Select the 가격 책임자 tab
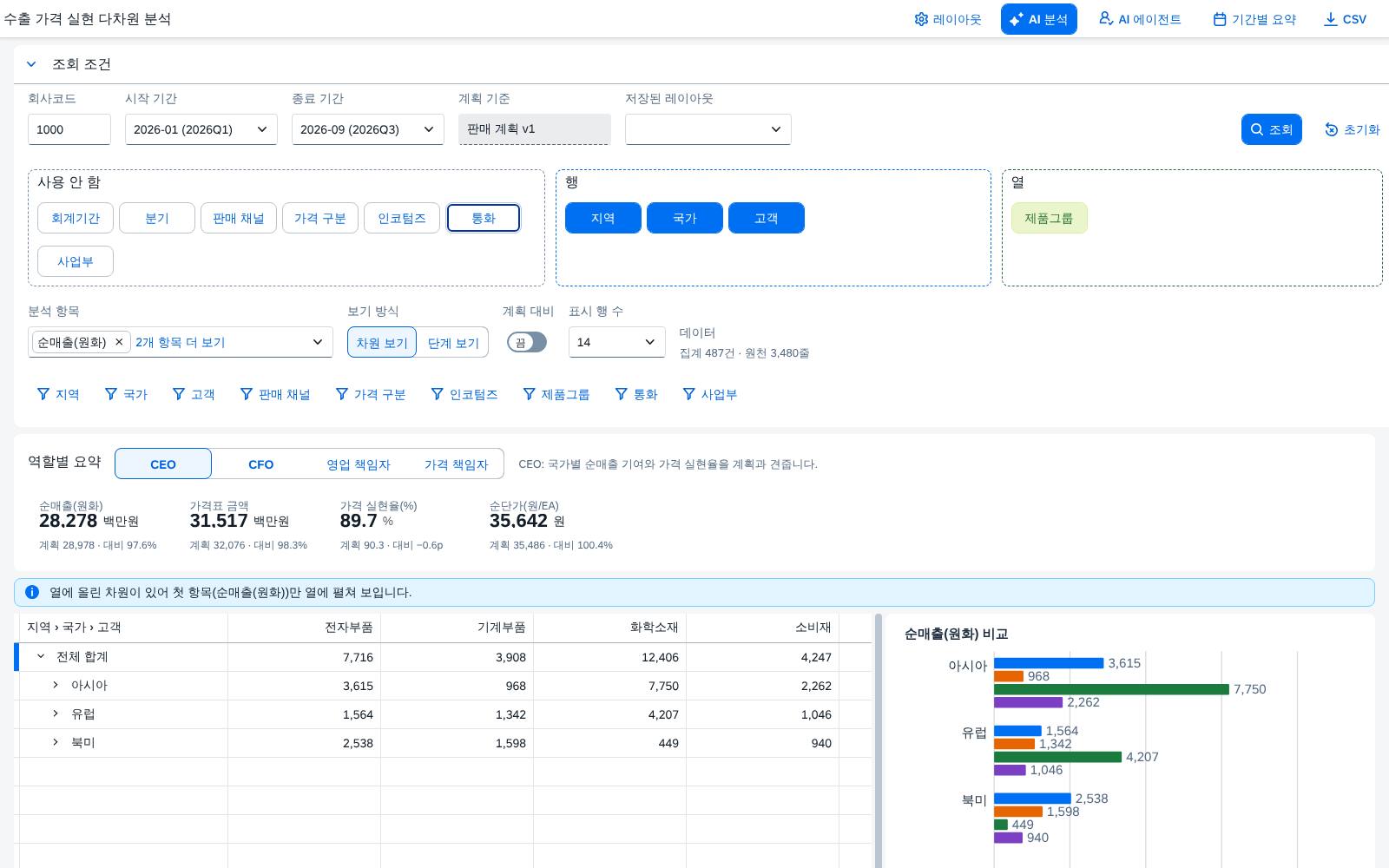 coord(456,464)
